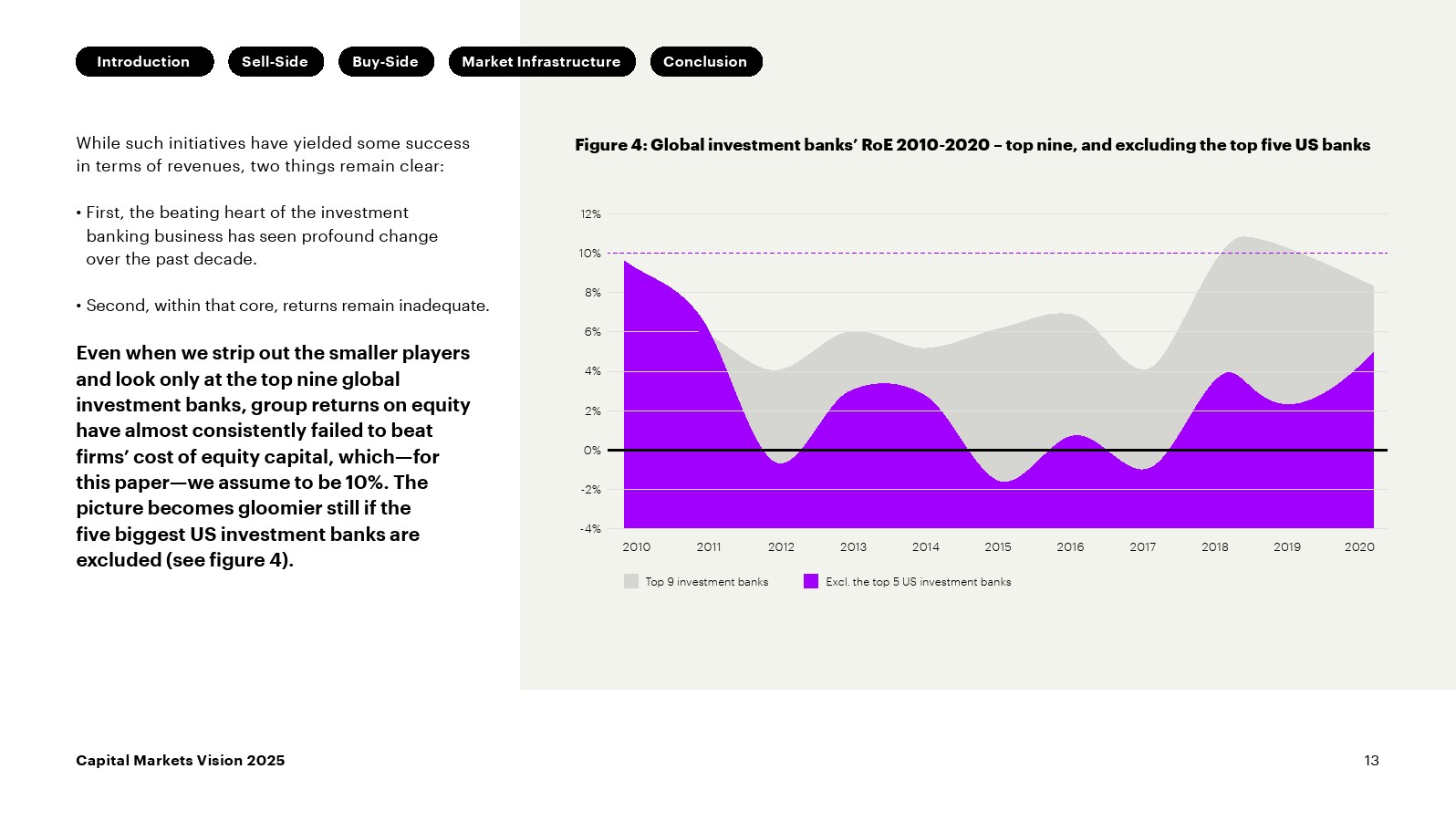Open the Introduction section tab
Viewport: 1456px width, 821px height.
pos(144,62)
